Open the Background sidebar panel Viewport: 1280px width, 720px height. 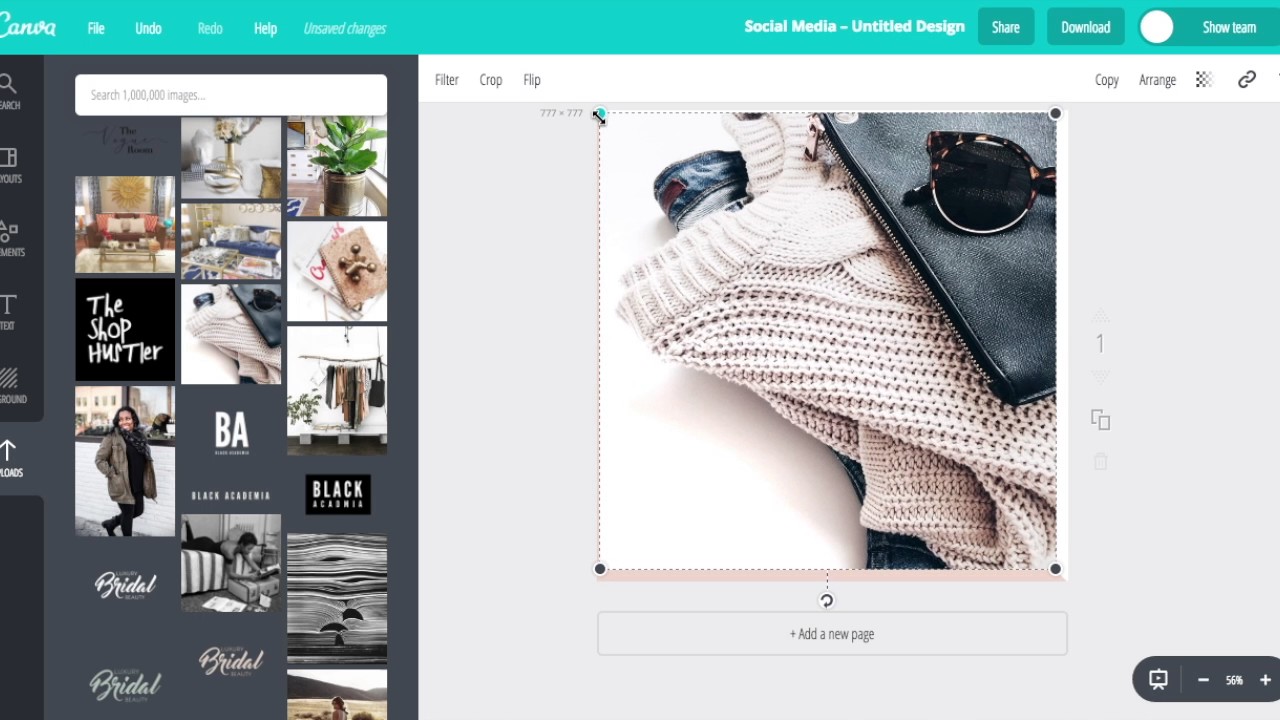point(9,385)
